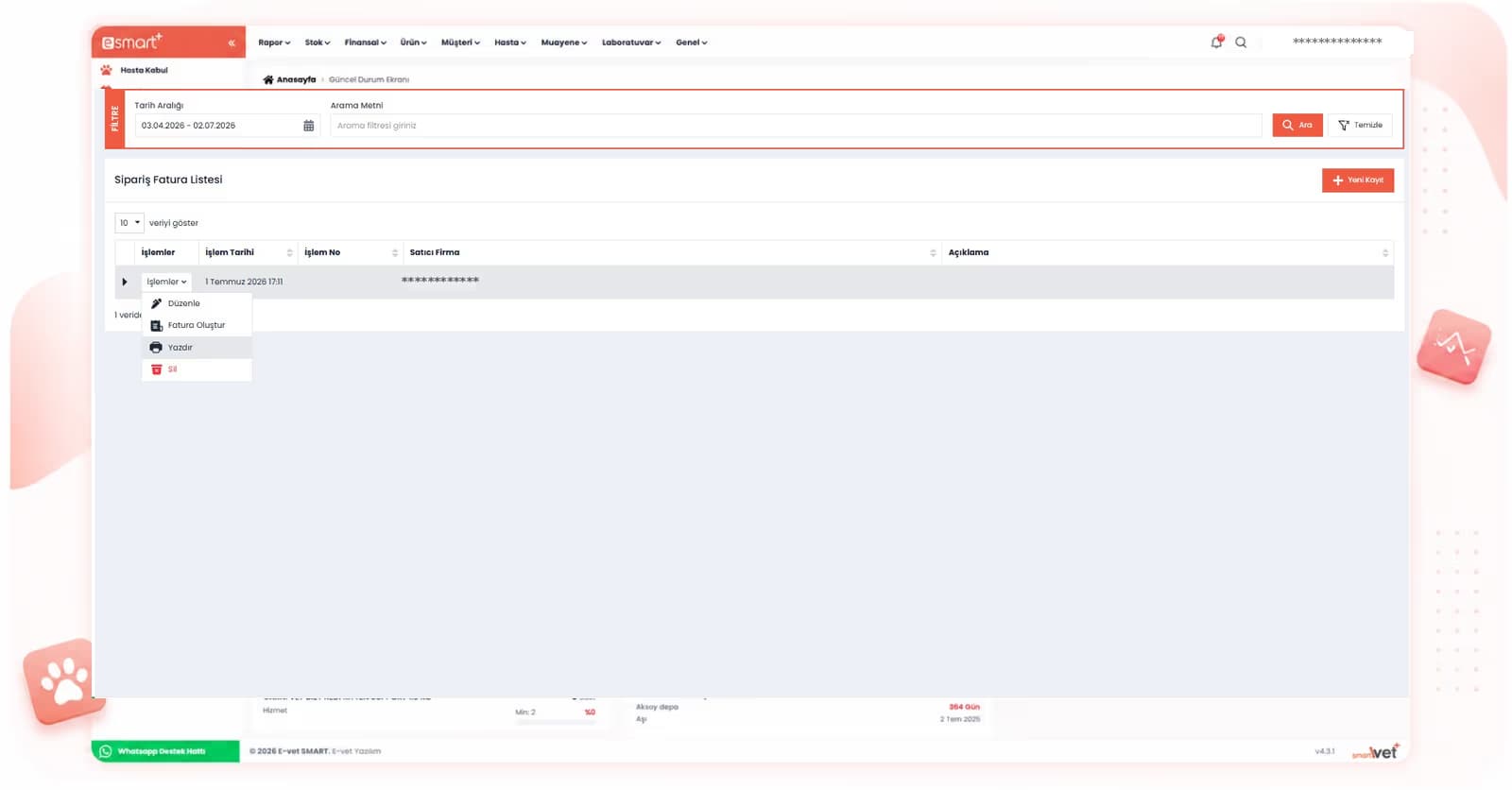Open the masked user account name
This screenshot has height=790, width=1512.
coord(1337,42)
